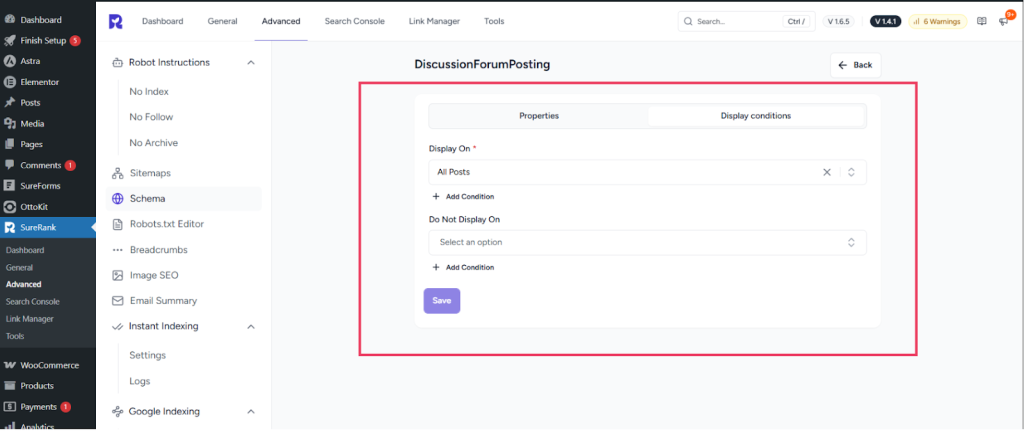
Task: Open SureRank General submenu item
Action: pos(19,268)
